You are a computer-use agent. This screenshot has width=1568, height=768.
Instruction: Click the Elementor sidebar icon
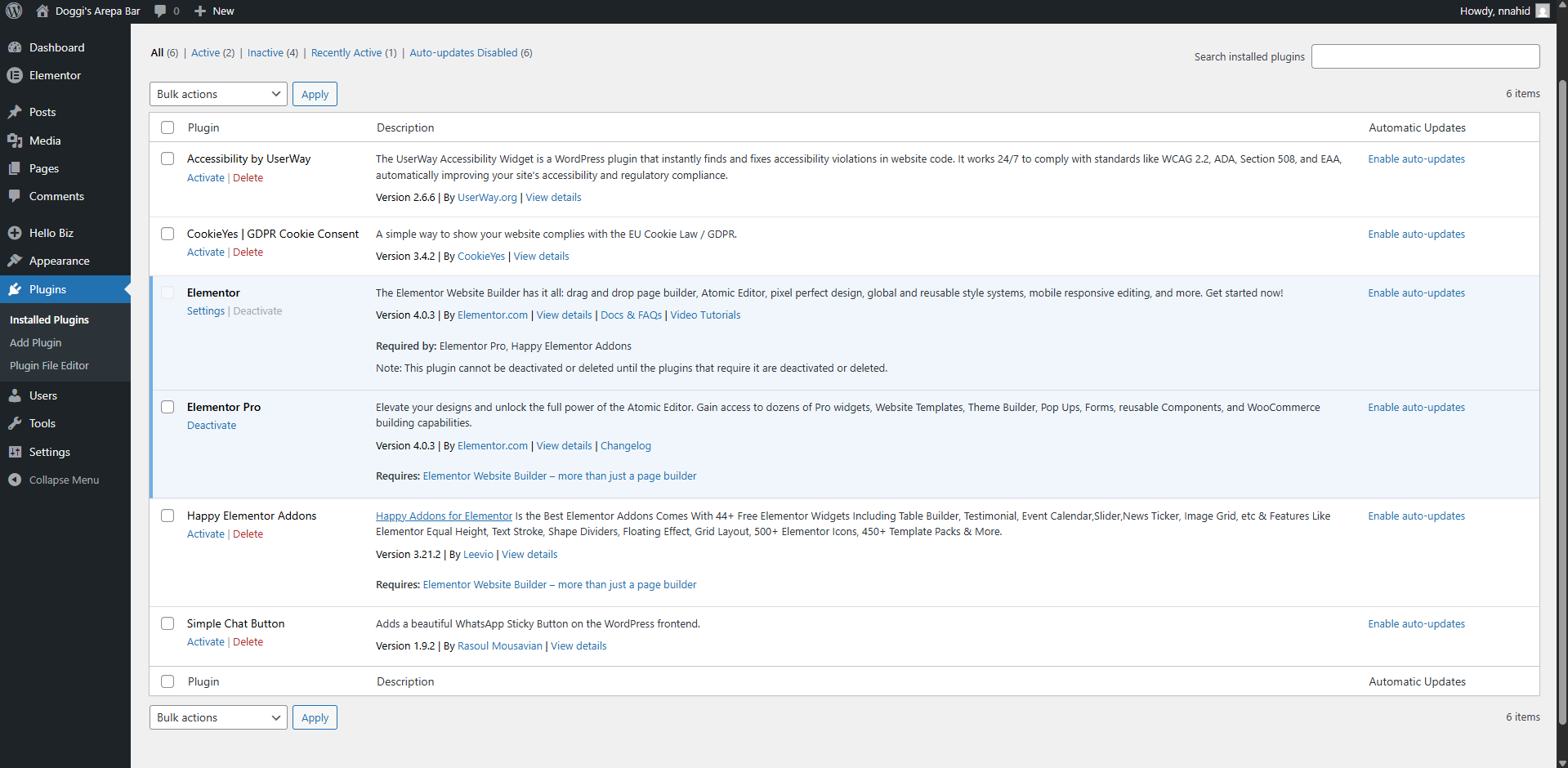[16, 75]
